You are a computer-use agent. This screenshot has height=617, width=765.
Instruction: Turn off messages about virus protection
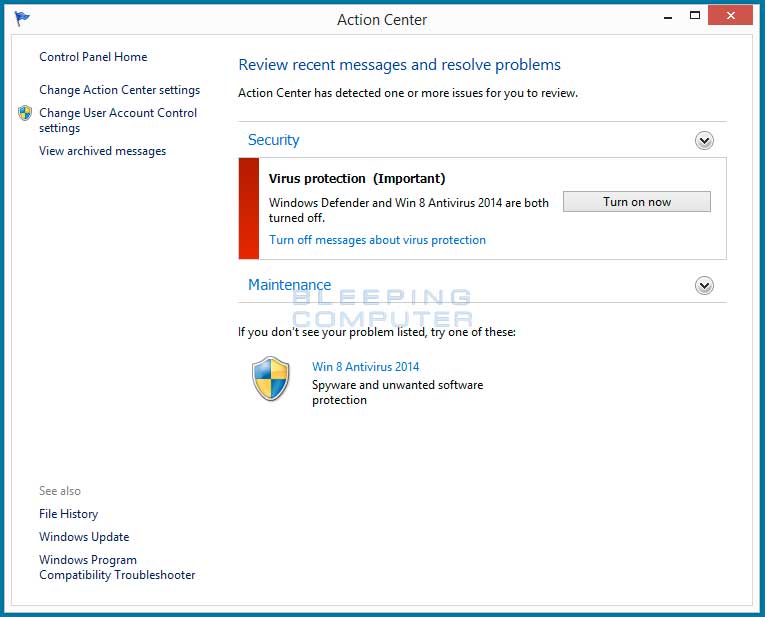[377, 240]
